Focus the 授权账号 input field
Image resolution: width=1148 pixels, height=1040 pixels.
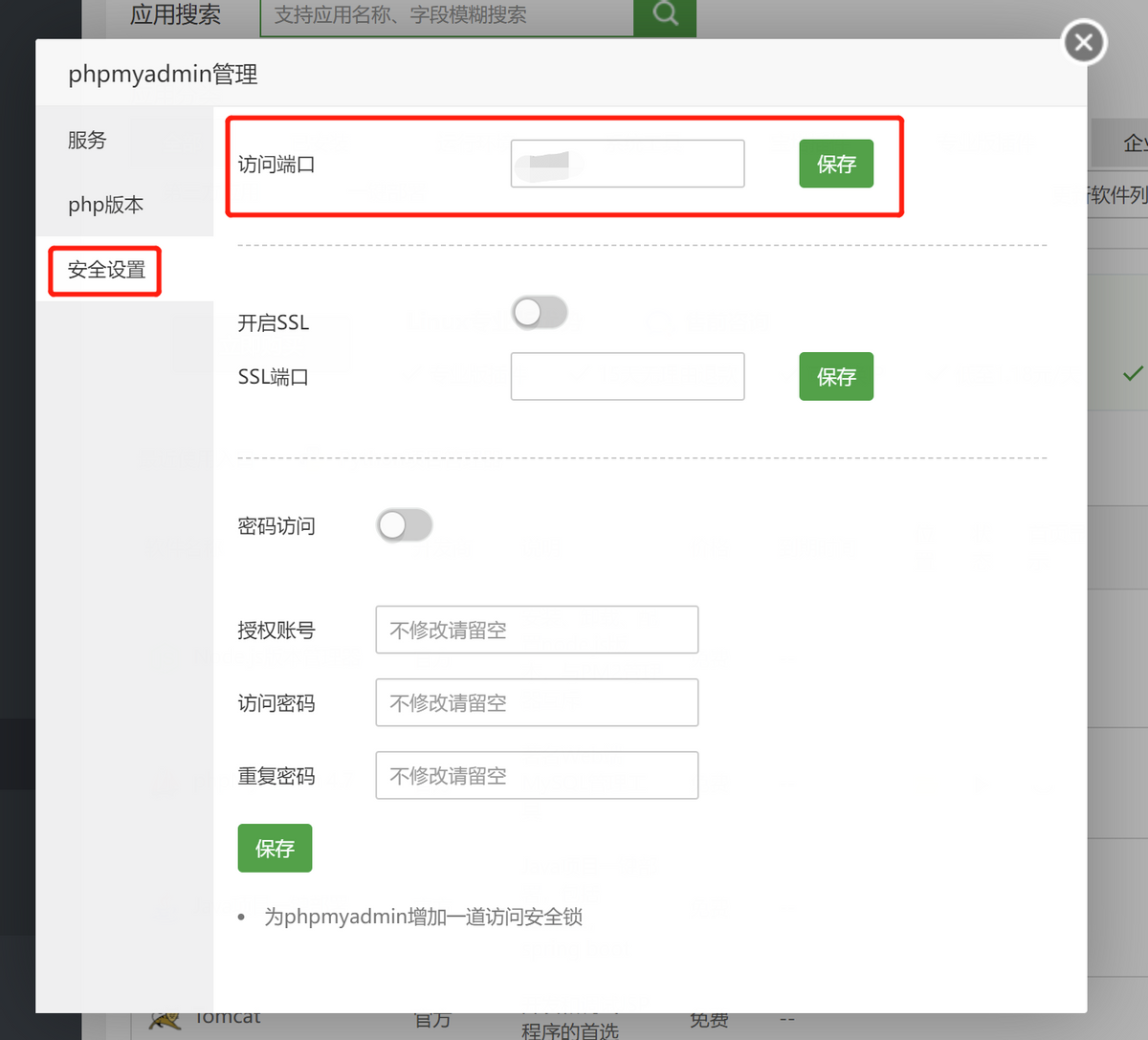(537, 630)
